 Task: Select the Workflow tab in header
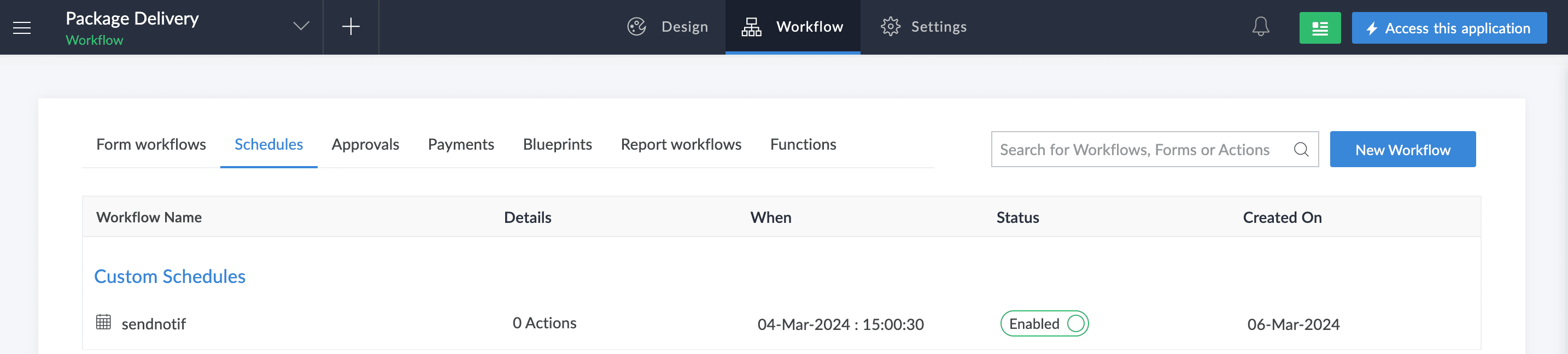pyautogui.click(x=793, y=27)
